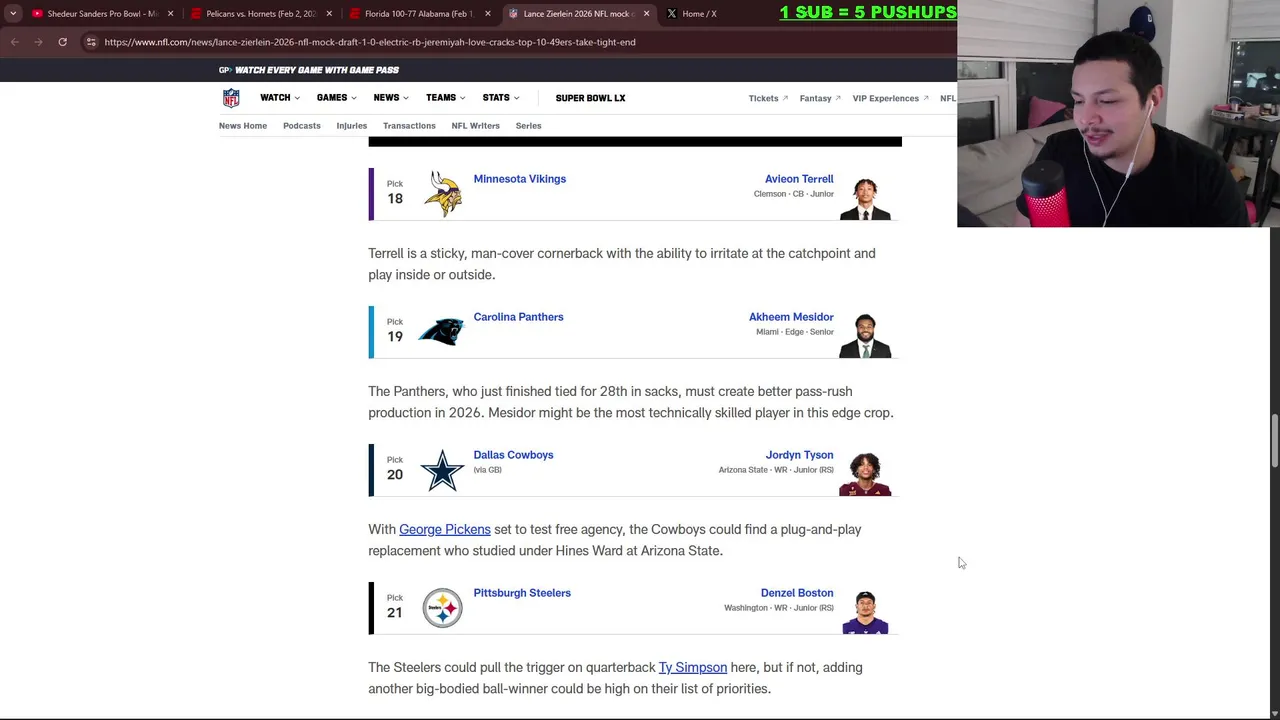Click the Minnesota Vikings team logo
1280x720 pixels.
click(x=442, y=193)
